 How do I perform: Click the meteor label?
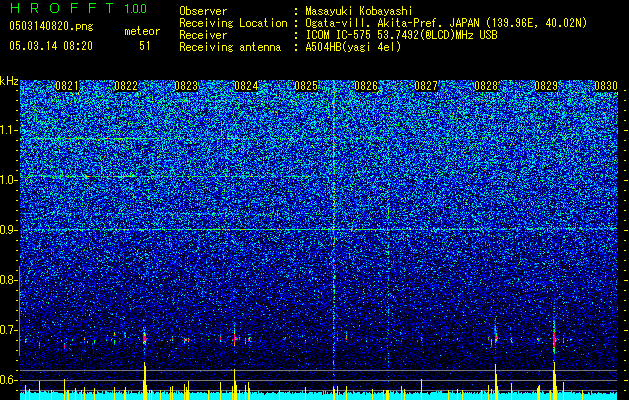coord(142,31)
